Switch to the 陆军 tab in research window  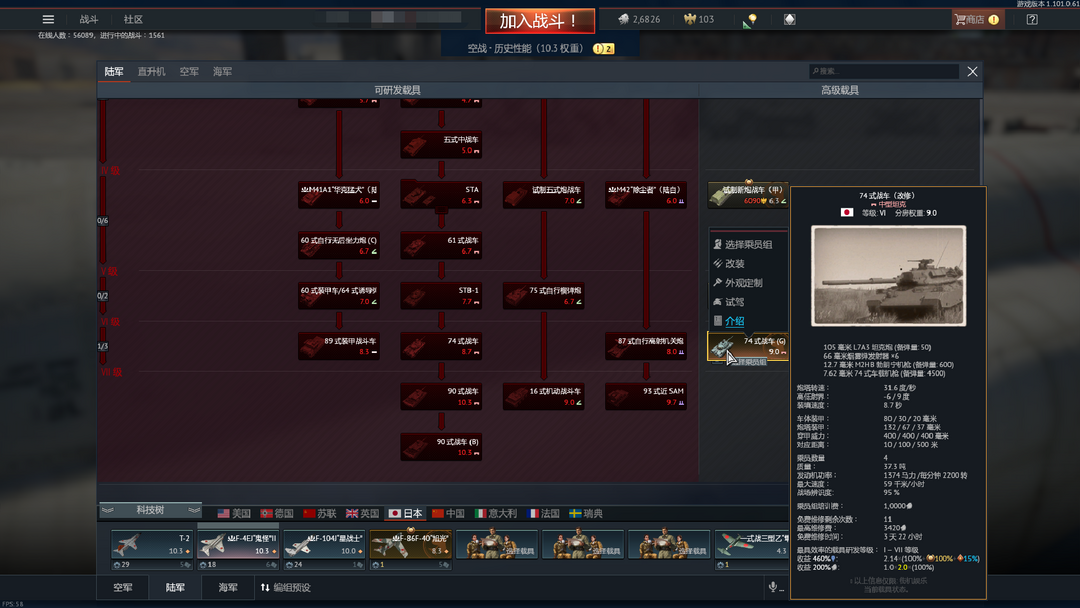coord(114,72)
